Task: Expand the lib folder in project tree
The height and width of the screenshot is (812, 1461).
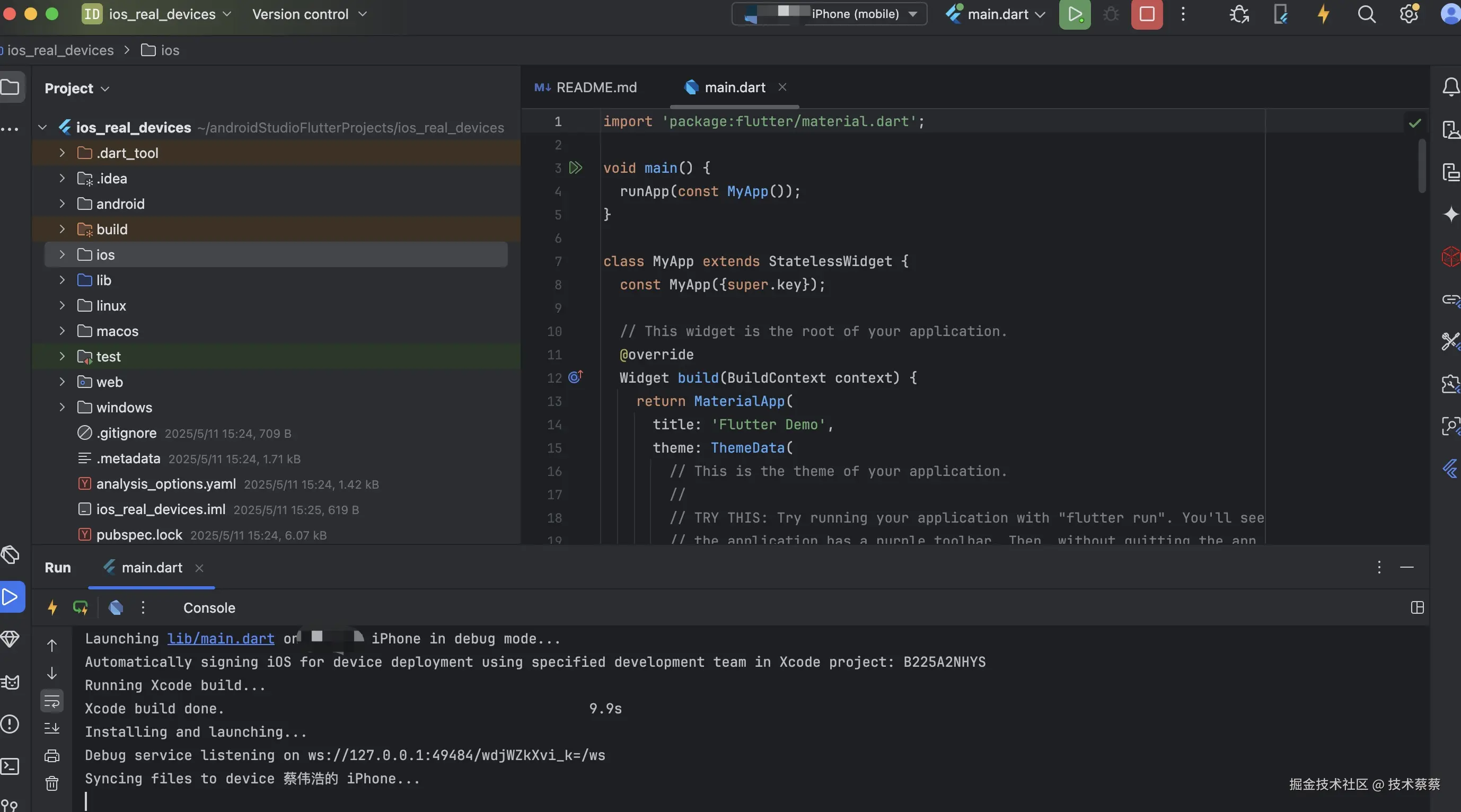Action: point(62,280)
